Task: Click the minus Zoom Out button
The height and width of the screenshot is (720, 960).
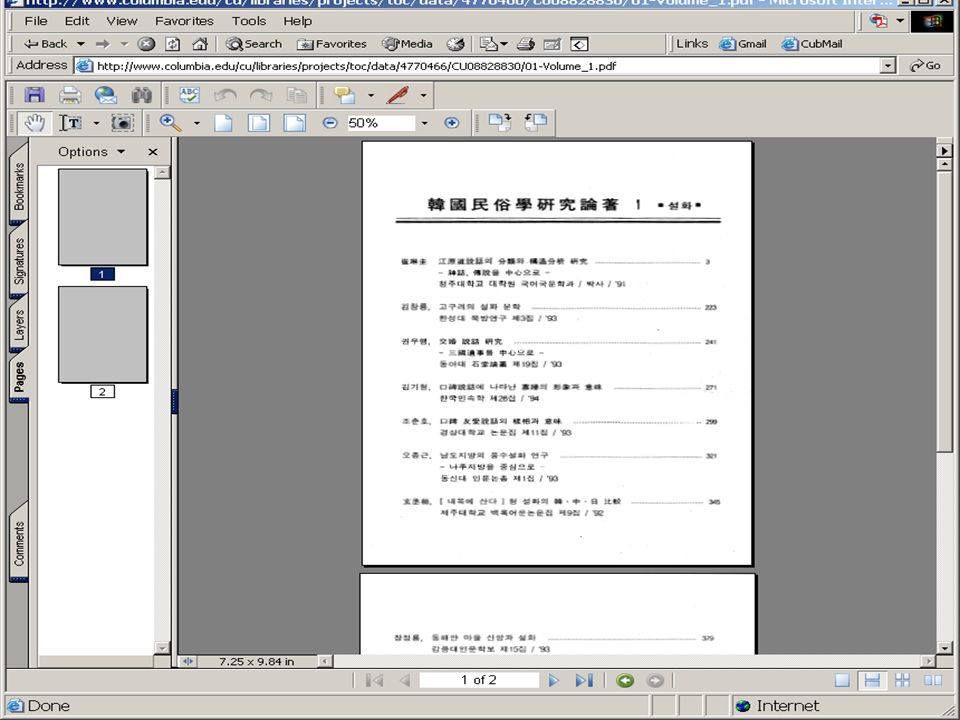Action: click(330, 123)
